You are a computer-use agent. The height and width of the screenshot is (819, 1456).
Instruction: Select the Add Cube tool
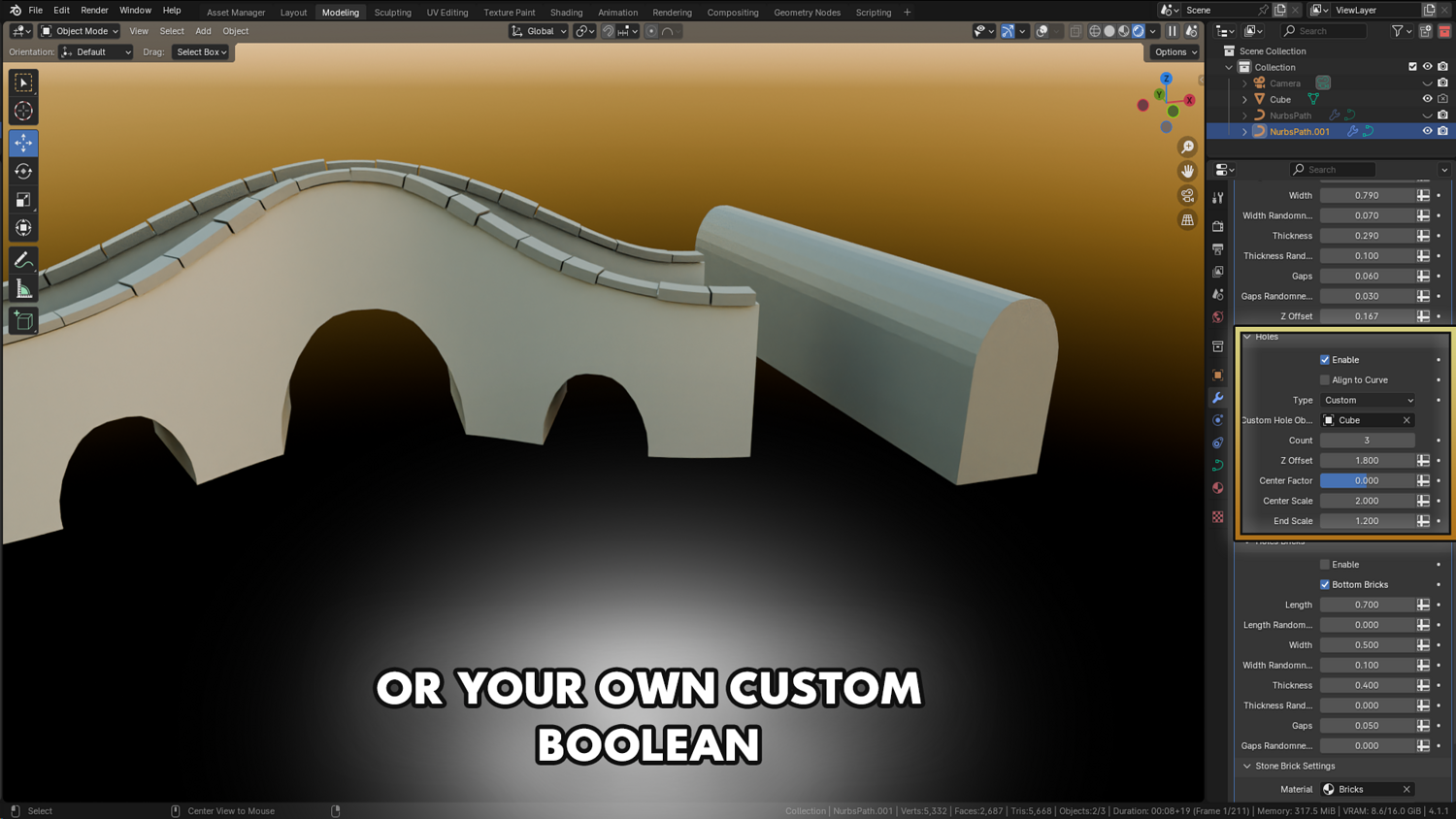click(x=23, y=321)
